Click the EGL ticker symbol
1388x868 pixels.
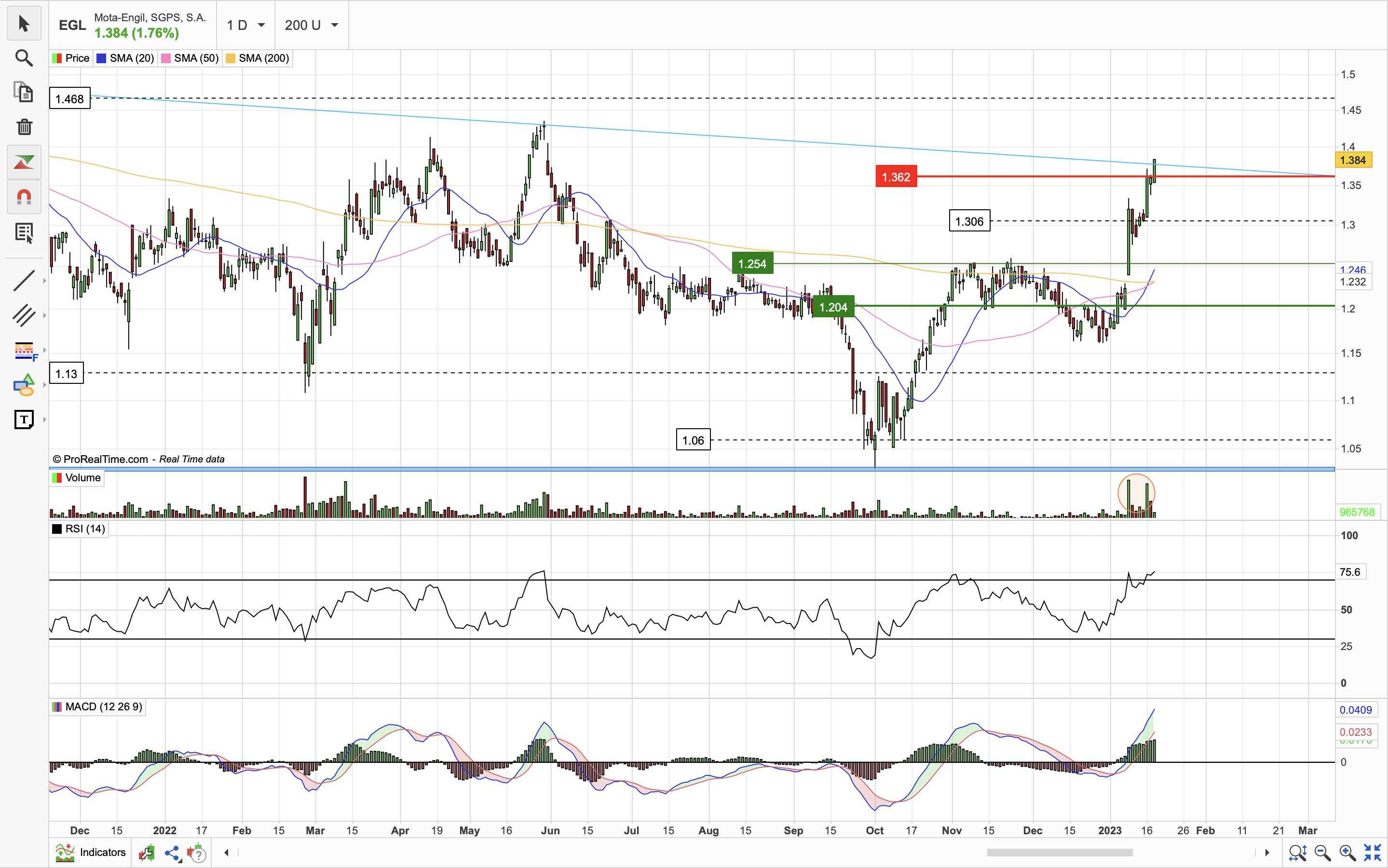tap(72, 25)
